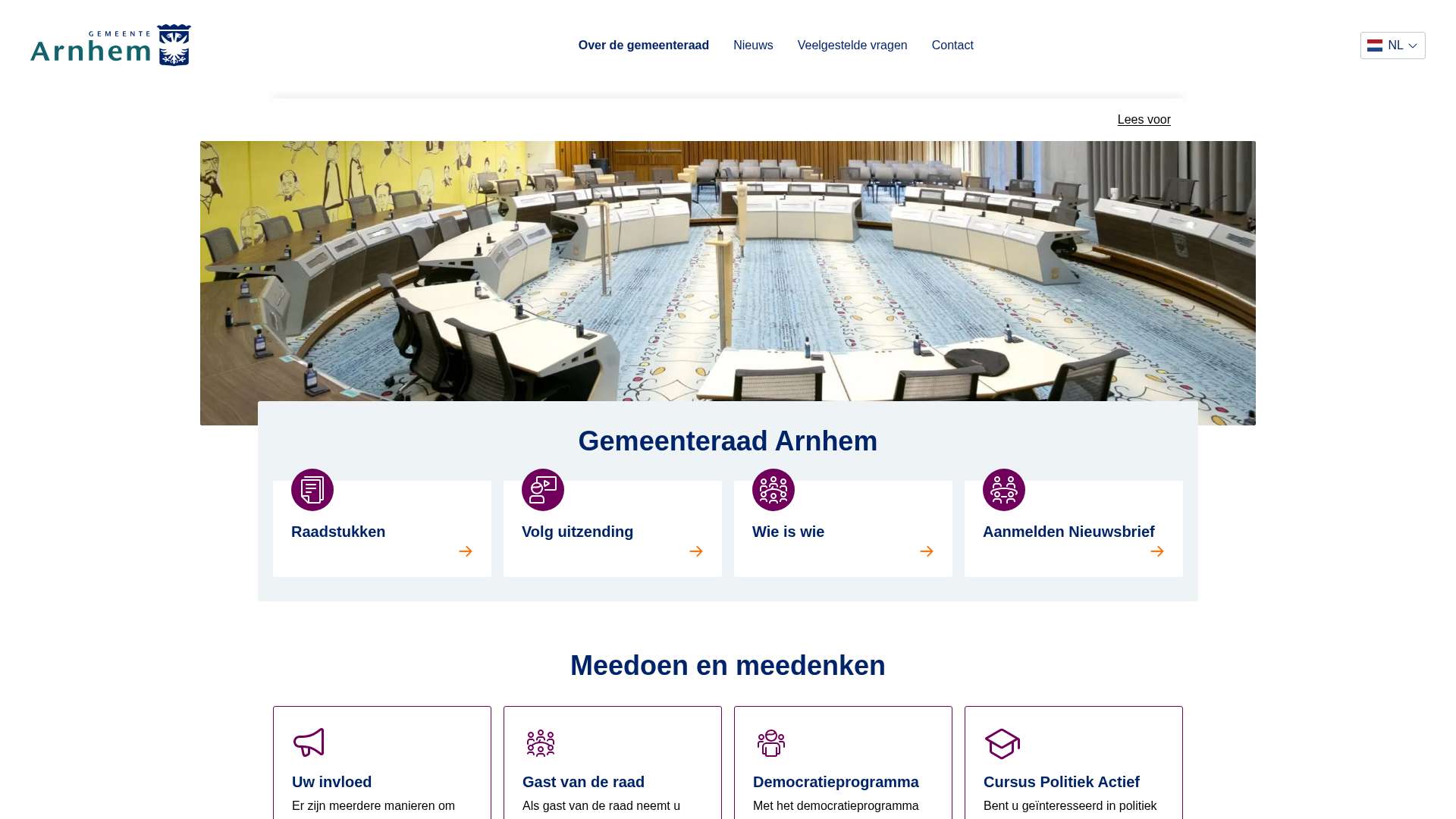Click the Volg uitzending video icon

[x=543, y=490]
